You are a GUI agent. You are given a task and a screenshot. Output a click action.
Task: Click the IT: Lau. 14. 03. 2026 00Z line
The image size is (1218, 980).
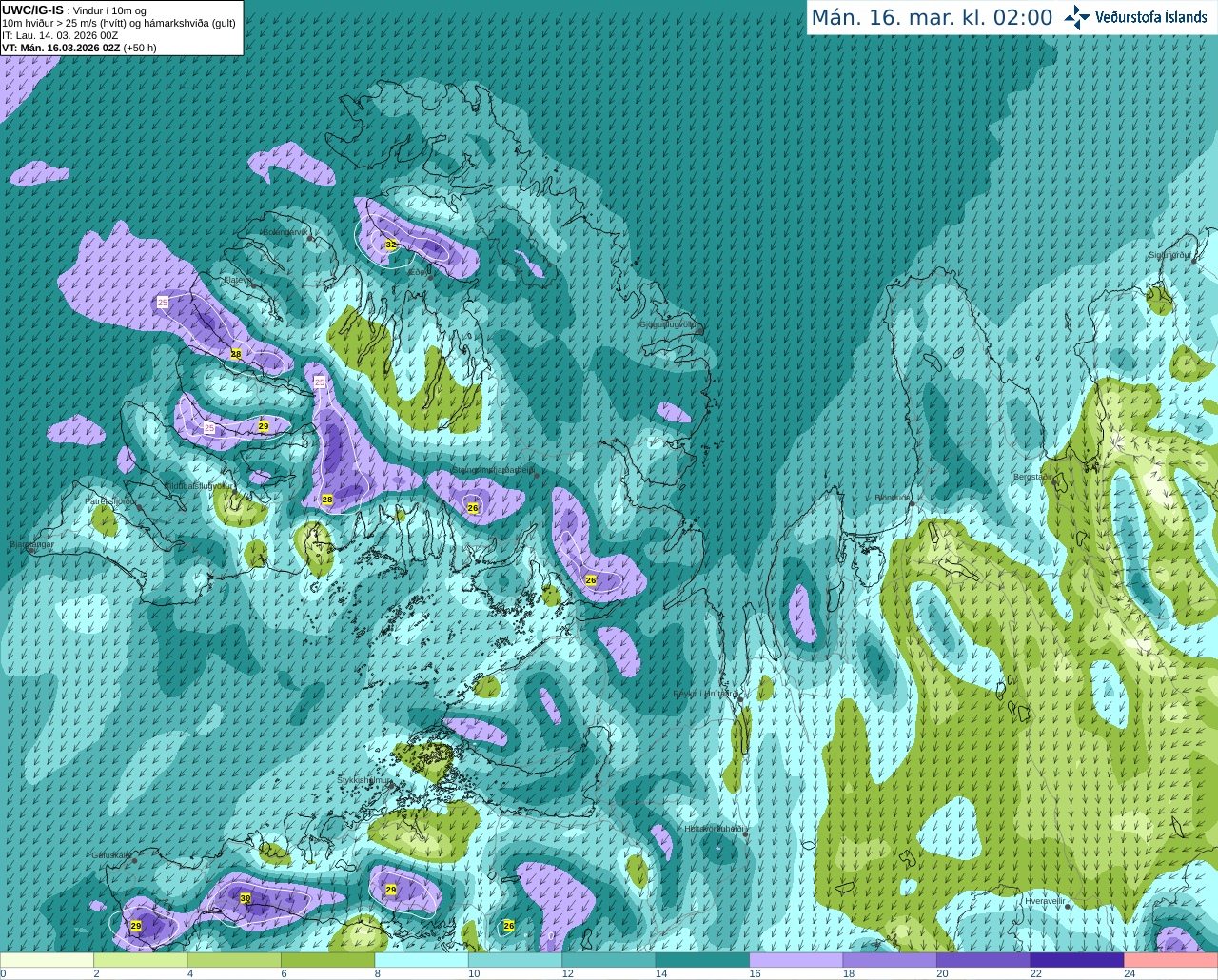pyautogui.click(x=60, y=35)
